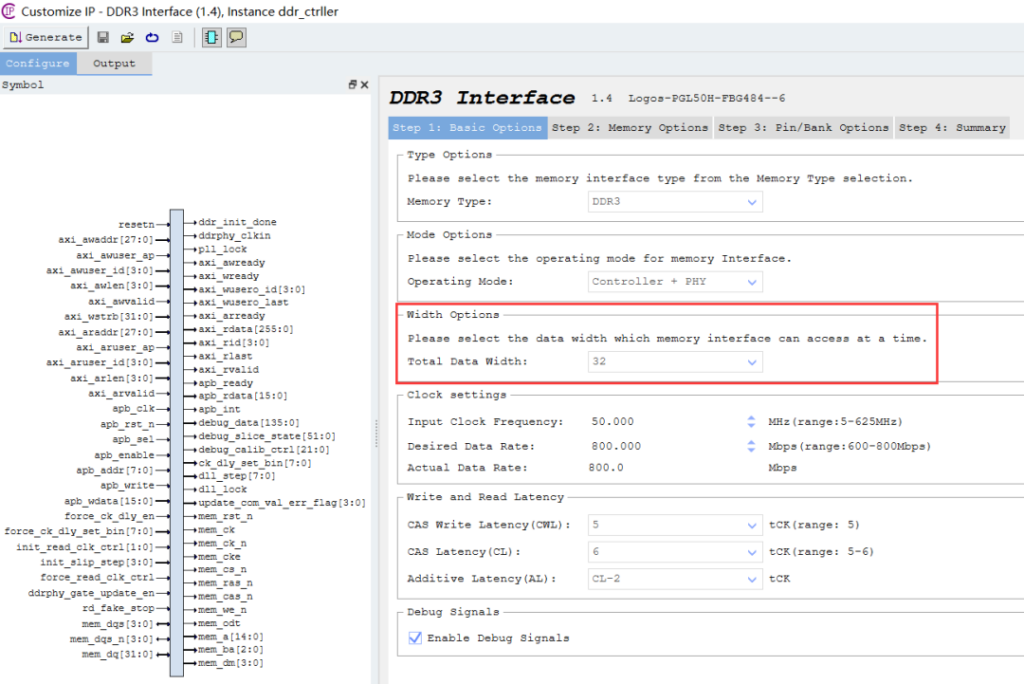Screen dimensions: 1024x684
Task: Click the save floppy disk icon
Action: [103, 38]
